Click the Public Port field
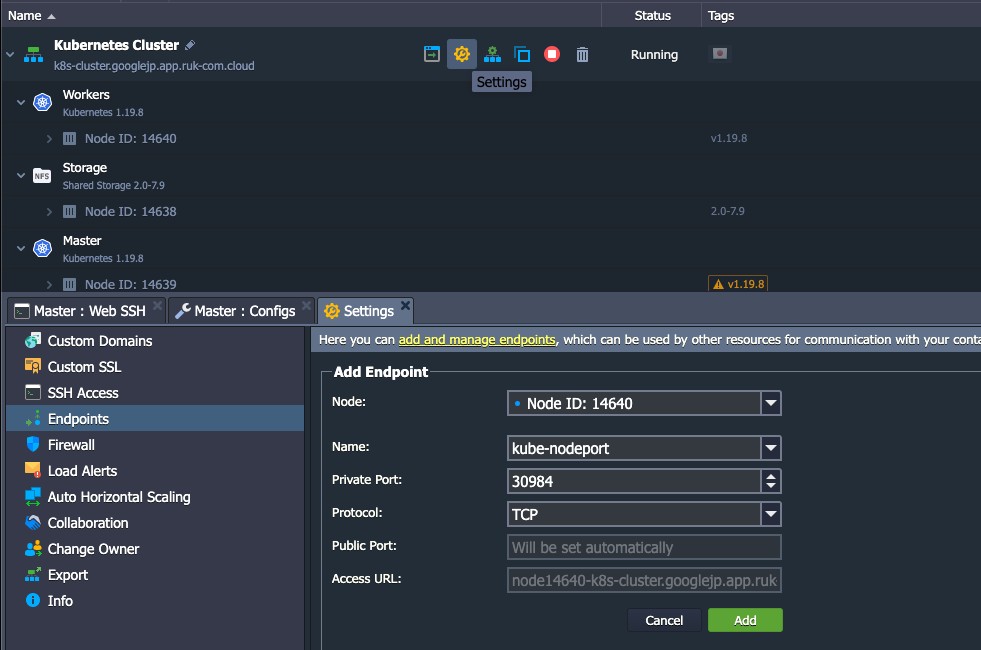The width and height of the screenshot is (981, 650). point(644,547)
